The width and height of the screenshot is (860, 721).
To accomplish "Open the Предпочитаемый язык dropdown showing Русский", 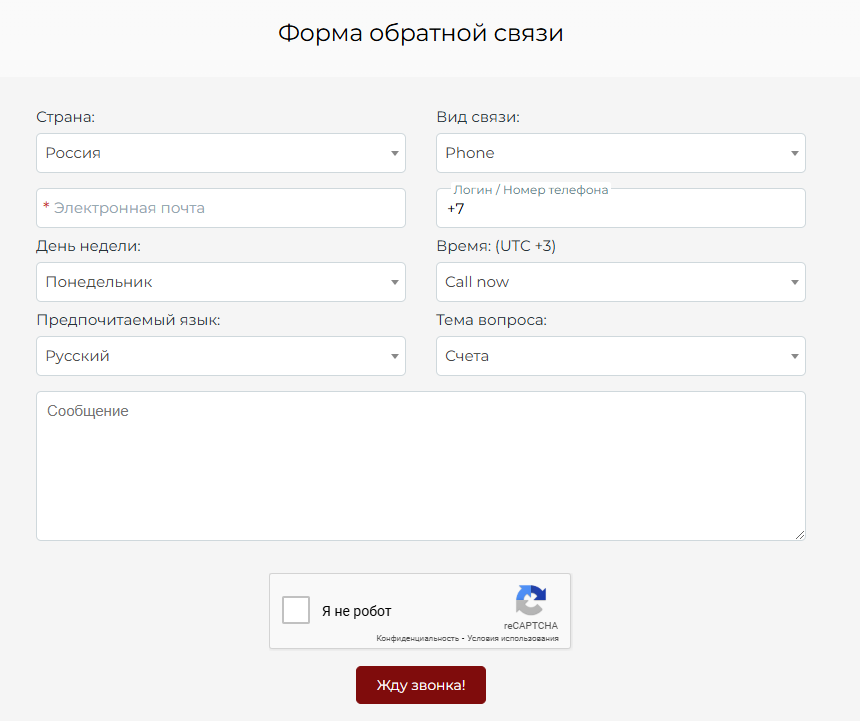I will [220, 356].
